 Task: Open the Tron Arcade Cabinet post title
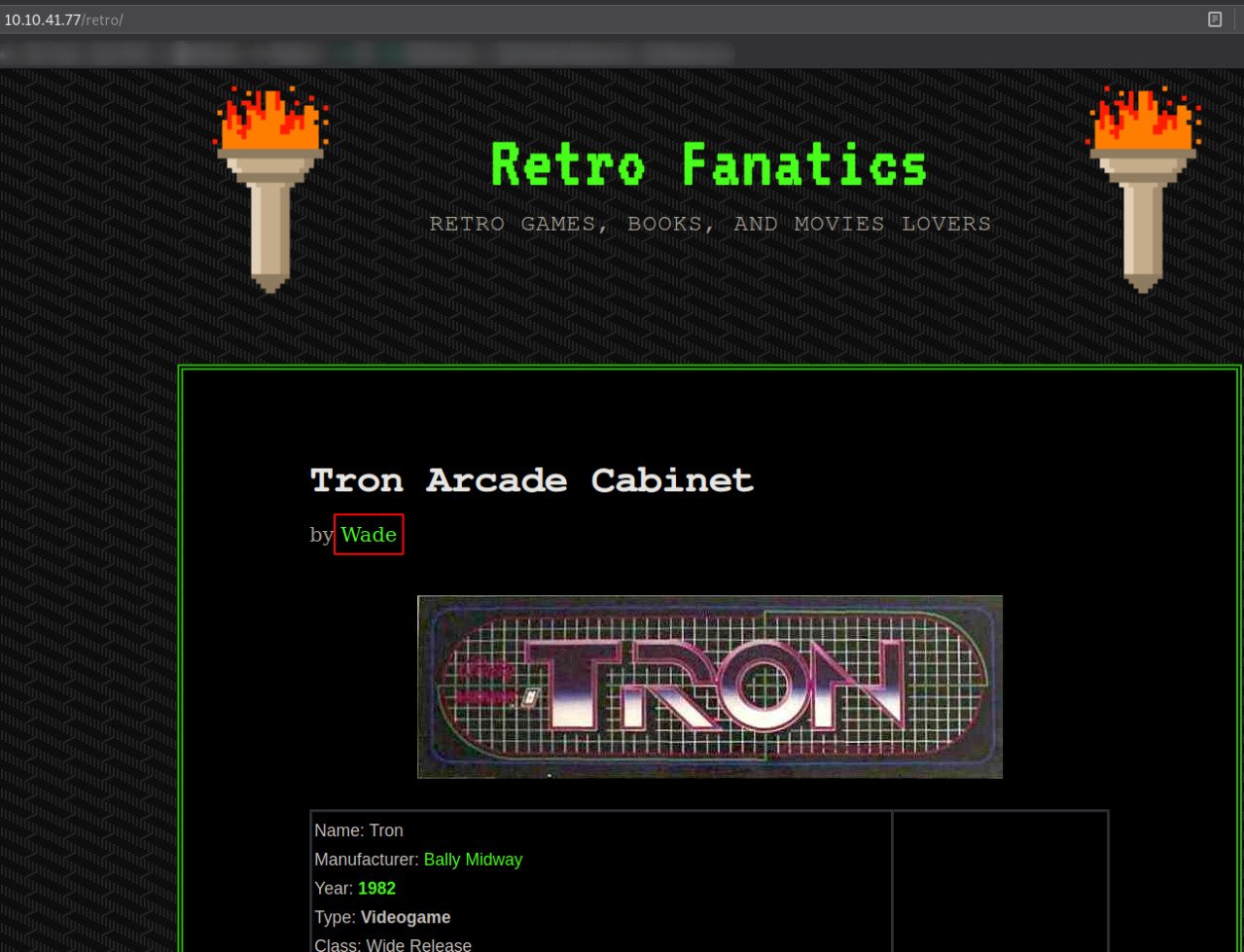[532, 480]
